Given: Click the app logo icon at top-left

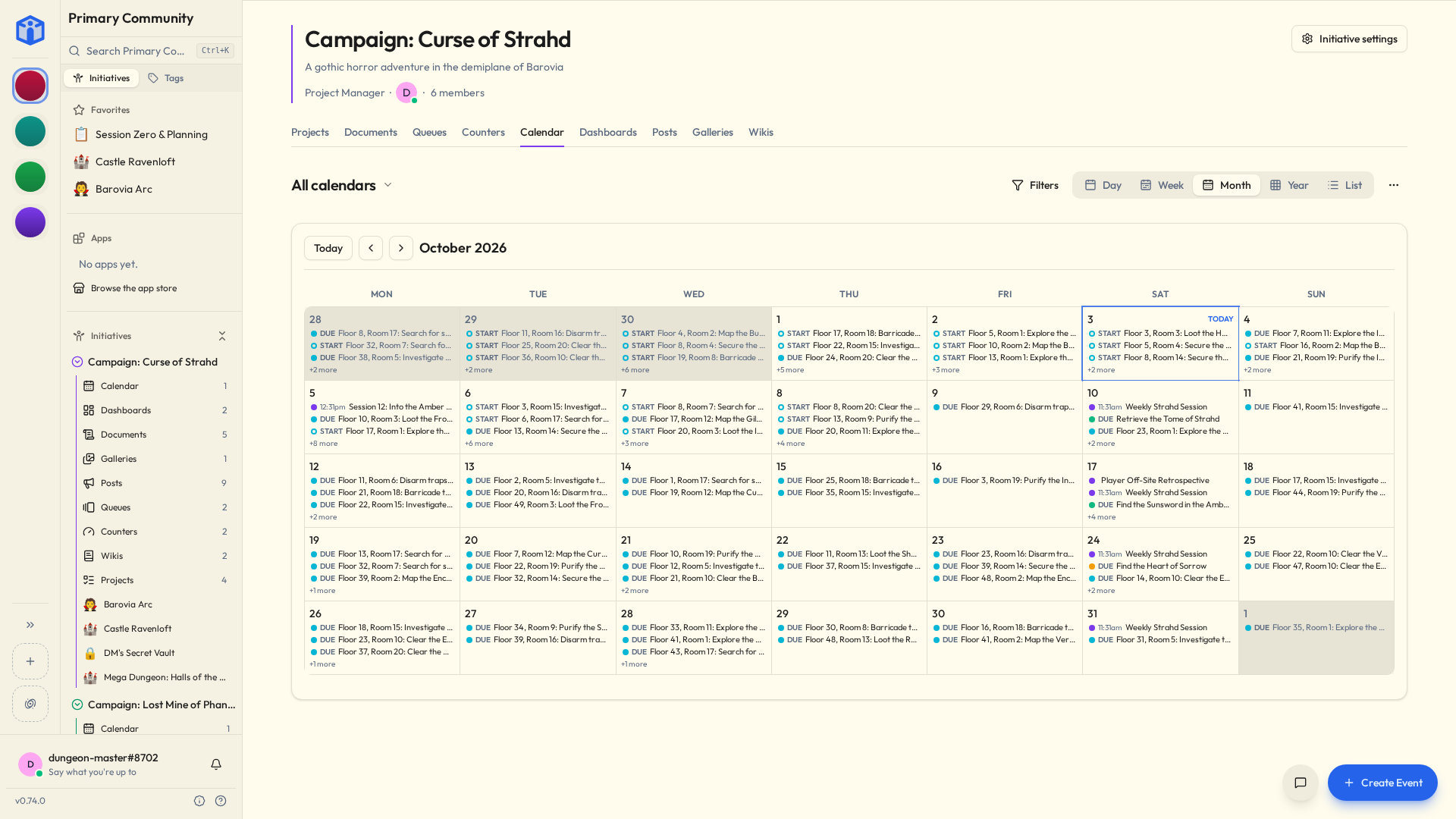Looking at the screenshot, I should [x=30, y=30].
